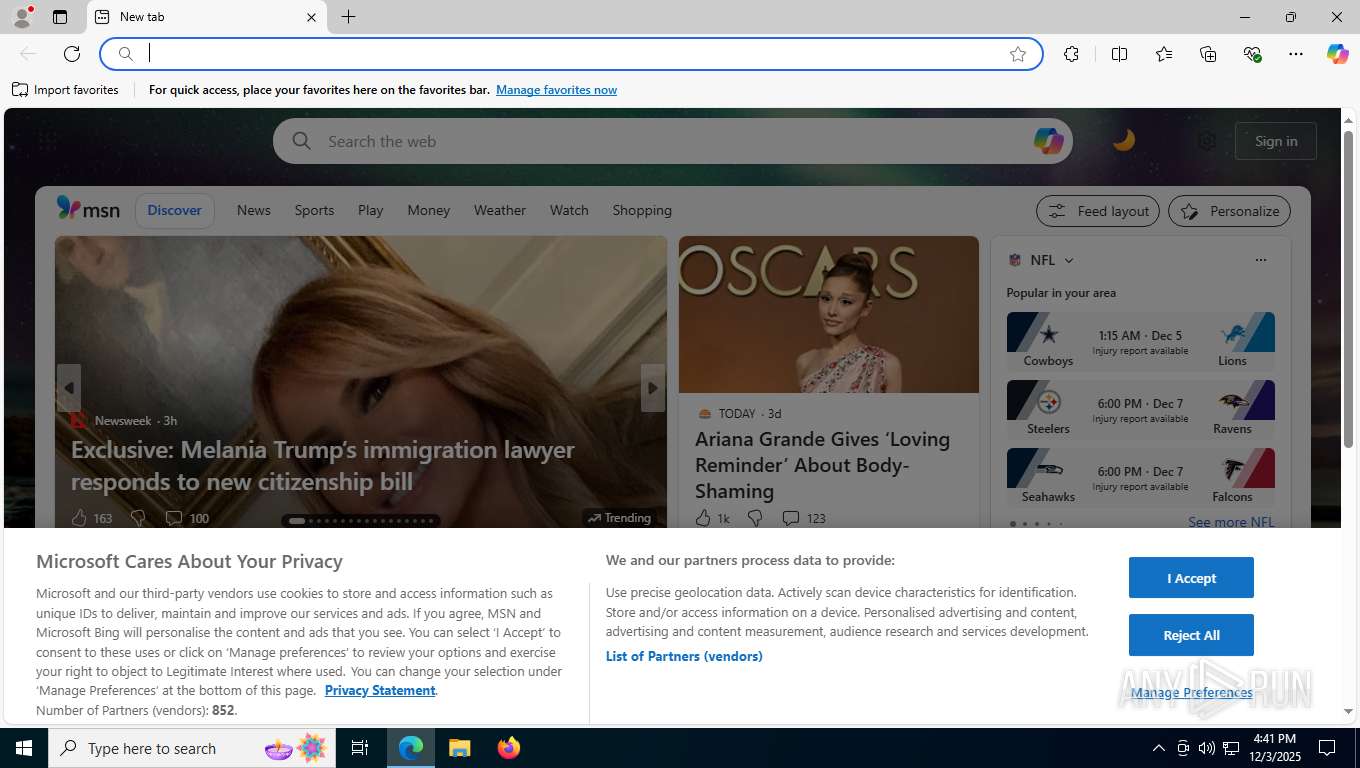
Task: Toggle Split screen view
Action: coord(1120,54)
